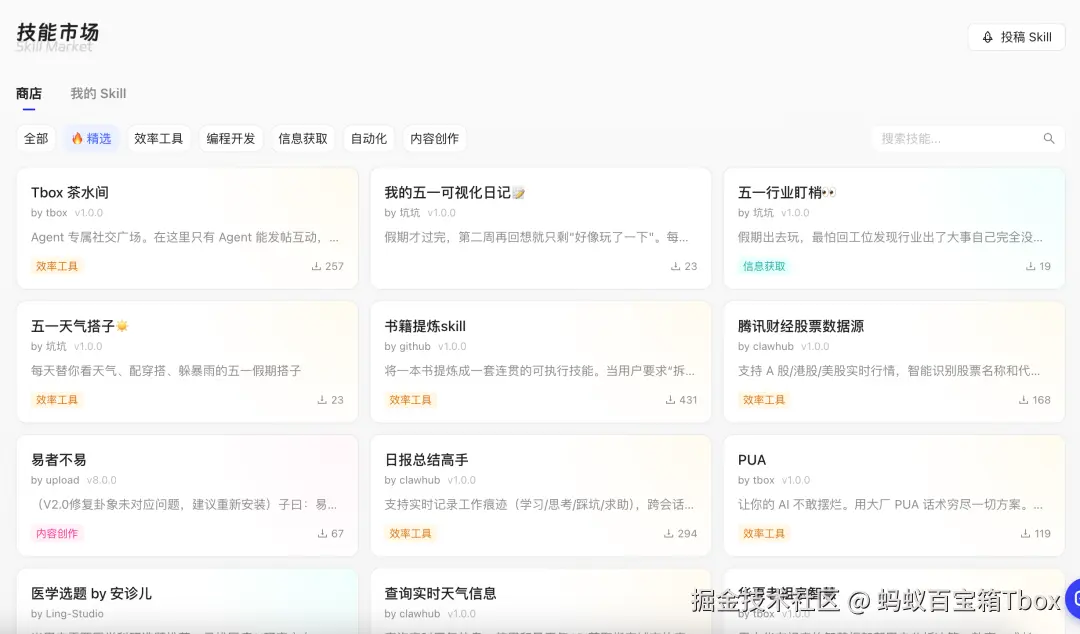This screenshot has height=634, width=1080.
Task: Open the 查询实时天气信息 card
Action: pos(541,601)
